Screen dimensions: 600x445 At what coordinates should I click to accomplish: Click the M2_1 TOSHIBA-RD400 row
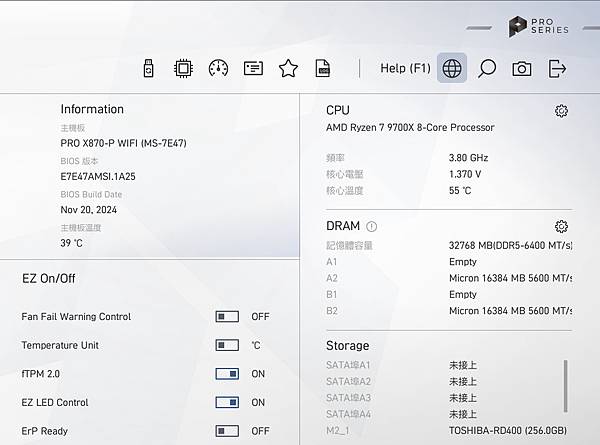(447, 431)
